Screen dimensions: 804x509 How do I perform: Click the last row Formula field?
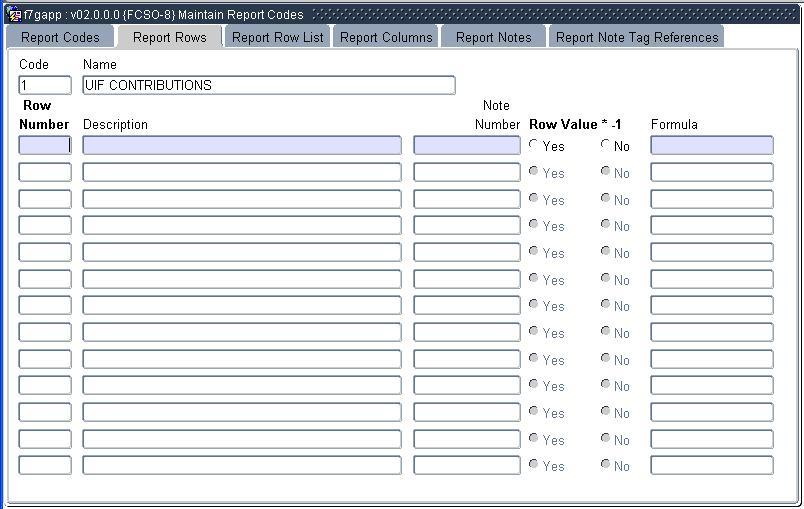tap(711, 465)
